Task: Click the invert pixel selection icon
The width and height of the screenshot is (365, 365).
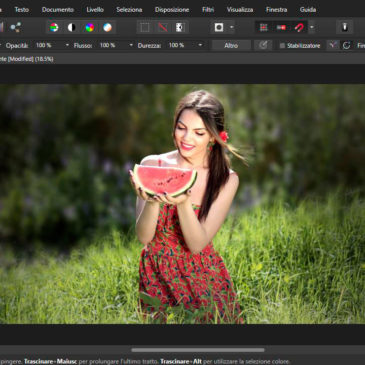Action: pos(180,27)
